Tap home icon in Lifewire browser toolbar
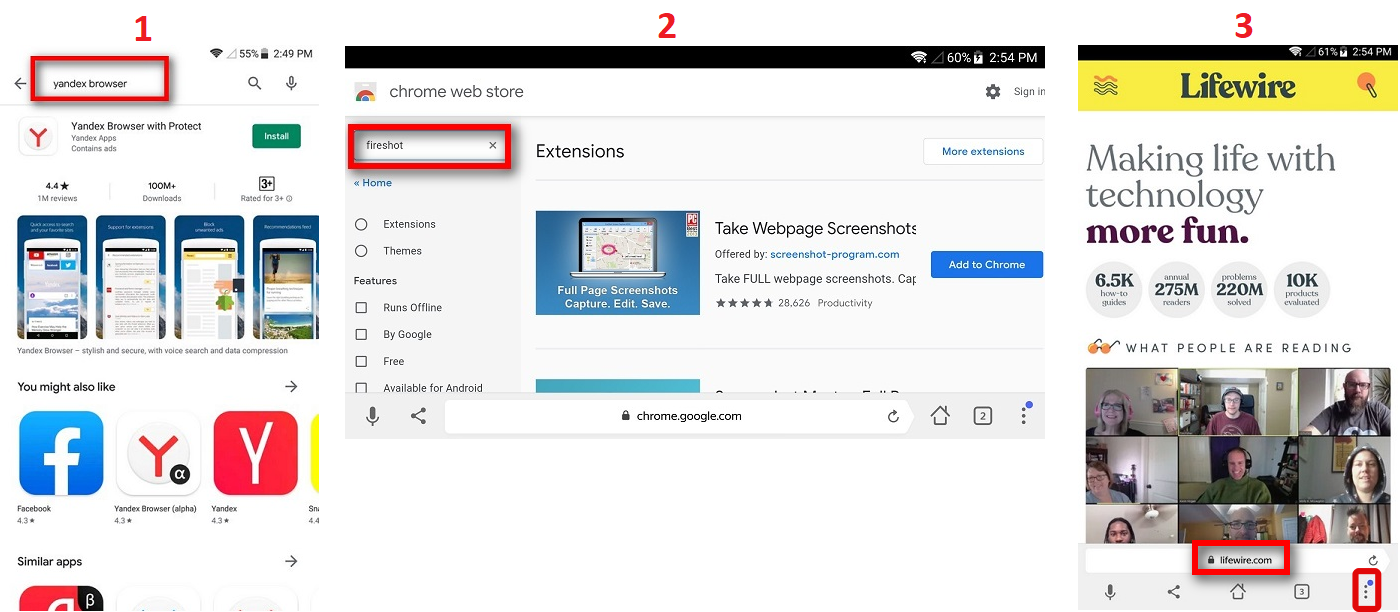 1238,592
